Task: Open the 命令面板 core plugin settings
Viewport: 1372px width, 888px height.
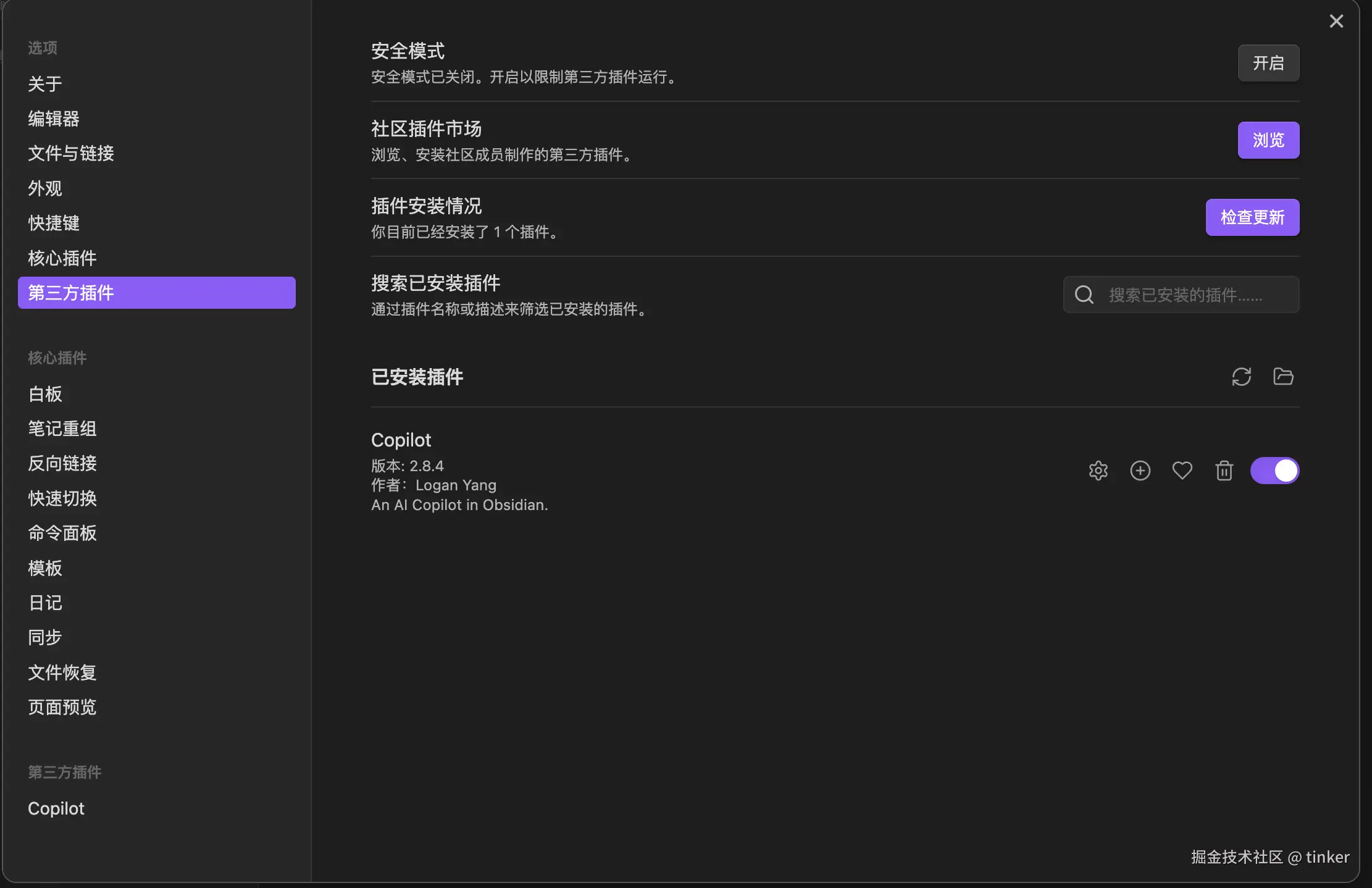Action: click(62, 533)
